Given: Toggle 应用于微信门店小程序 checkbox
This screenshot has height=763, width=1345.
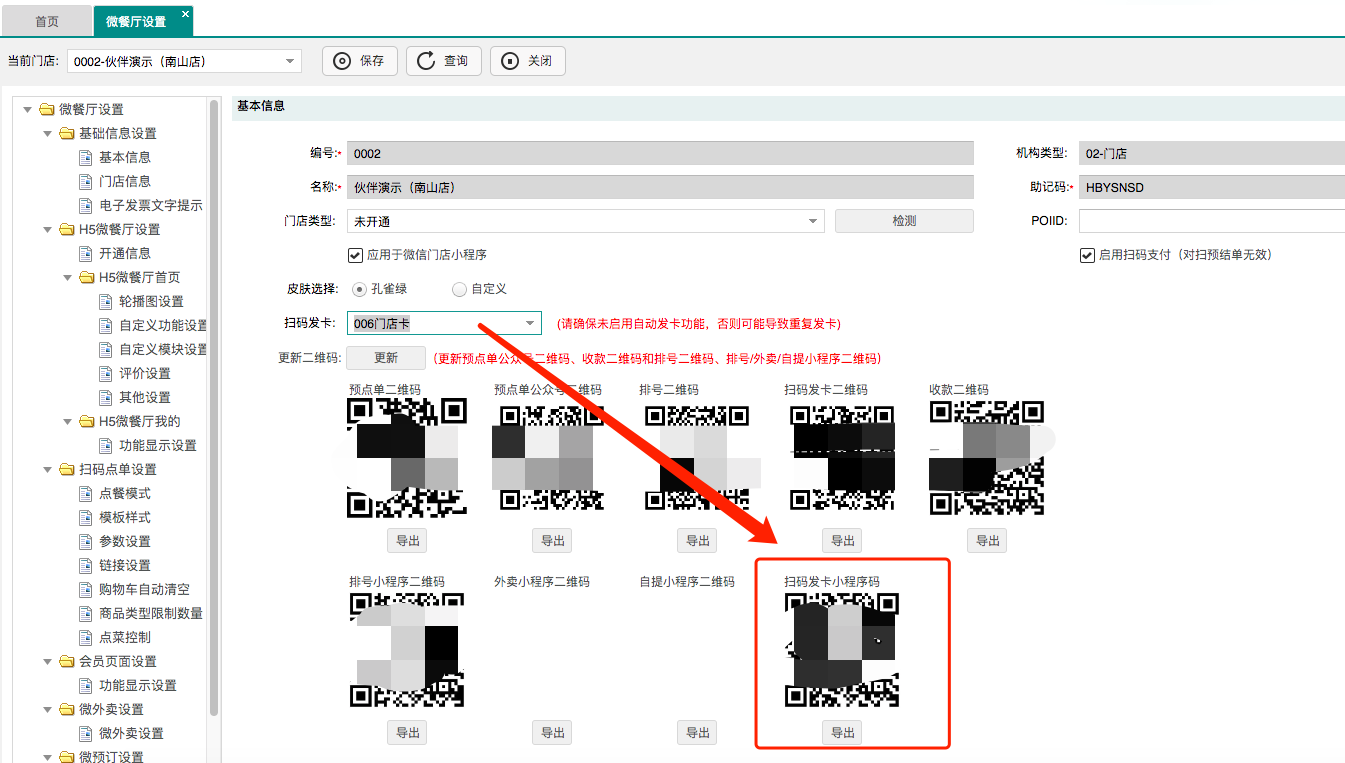Looking at the screenshot, I should pyautogui.click(x=355, y=255).
